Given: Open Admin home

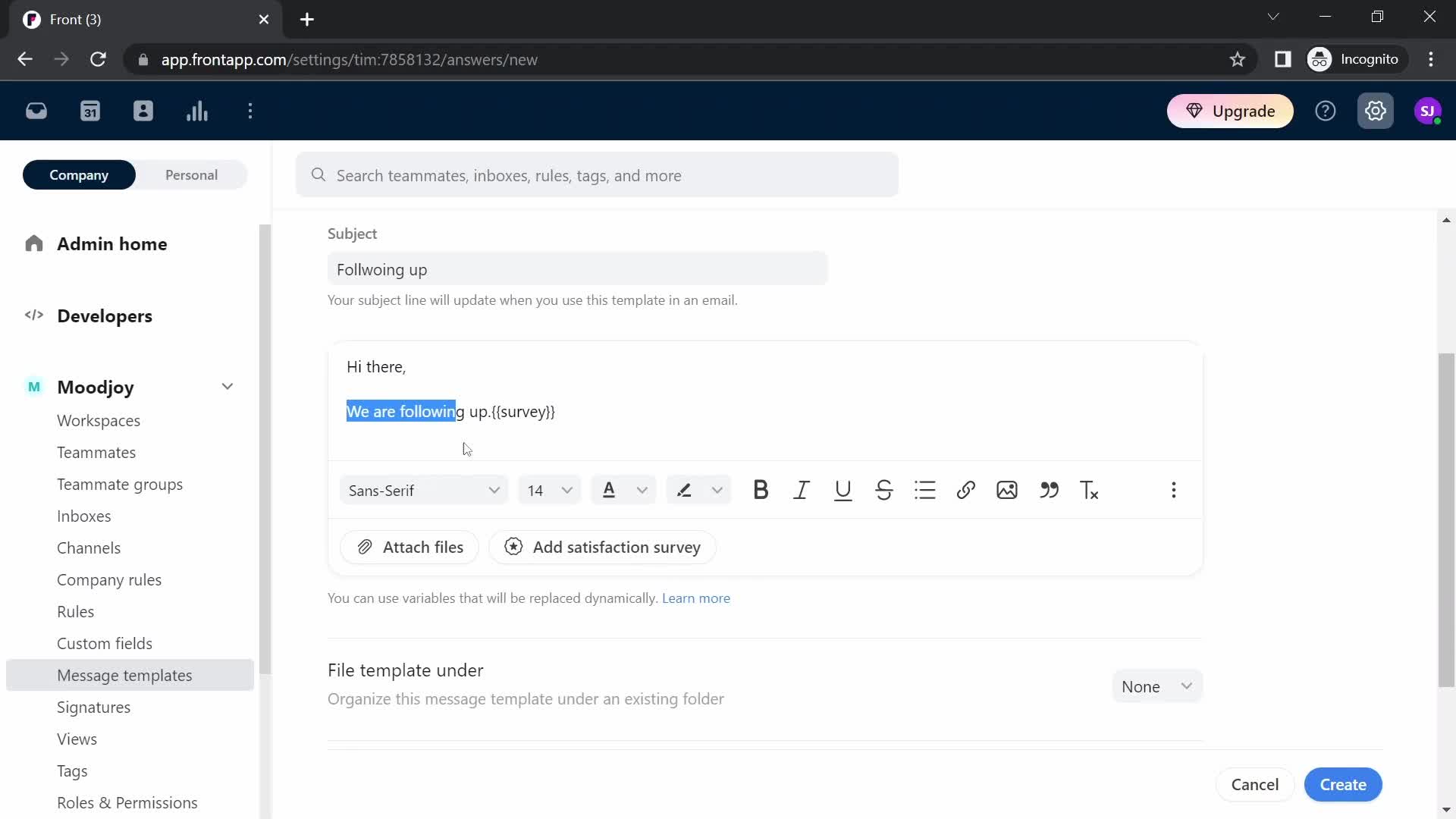Looking at the screenshot, I should coord(112,244).
